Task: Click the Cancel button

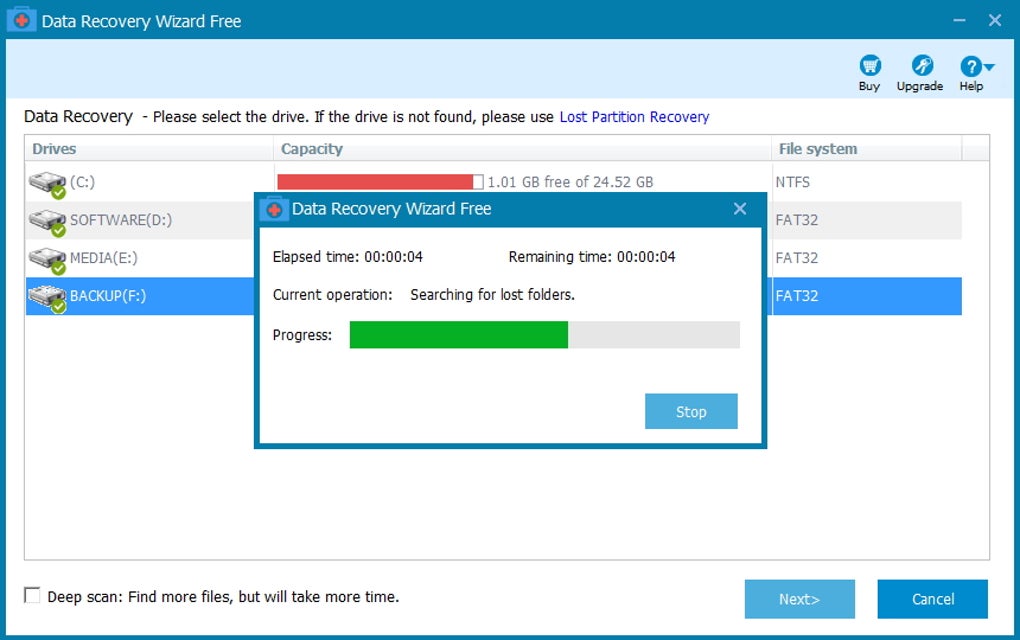Action: [x=932, y=599]
